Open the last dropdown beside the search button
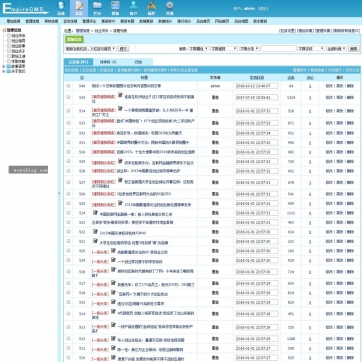 336,49
